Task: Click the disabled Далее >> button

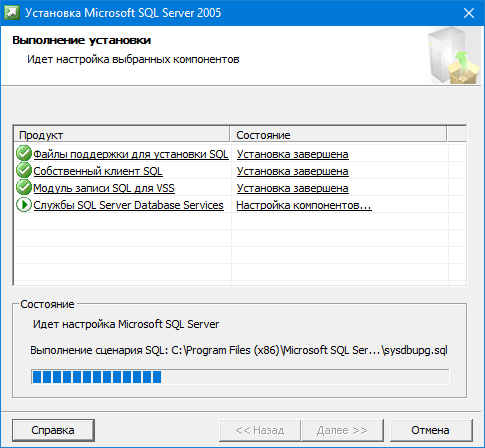Action: pos(342,430)
